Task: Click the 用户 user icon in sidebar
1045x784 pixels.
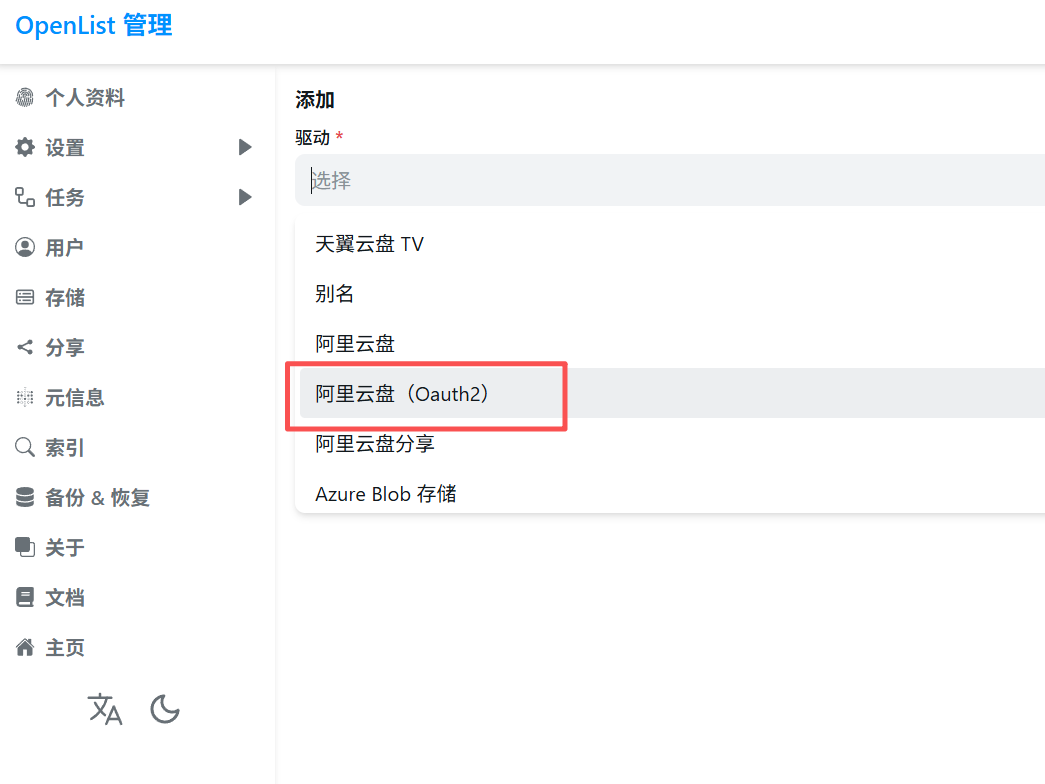Action: (25, 247)
